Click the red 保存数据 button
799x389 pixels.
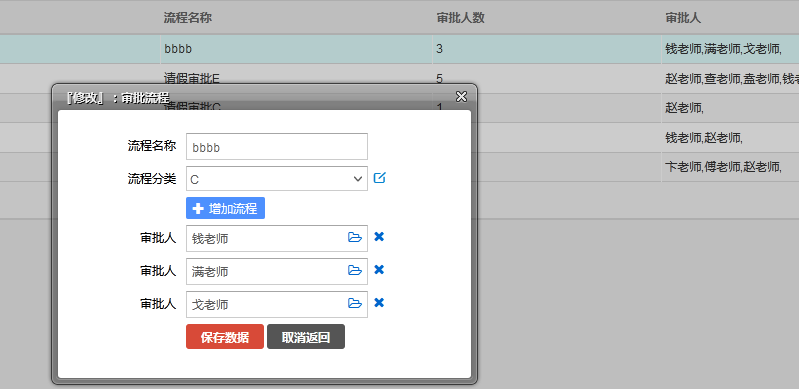[225, 337]
